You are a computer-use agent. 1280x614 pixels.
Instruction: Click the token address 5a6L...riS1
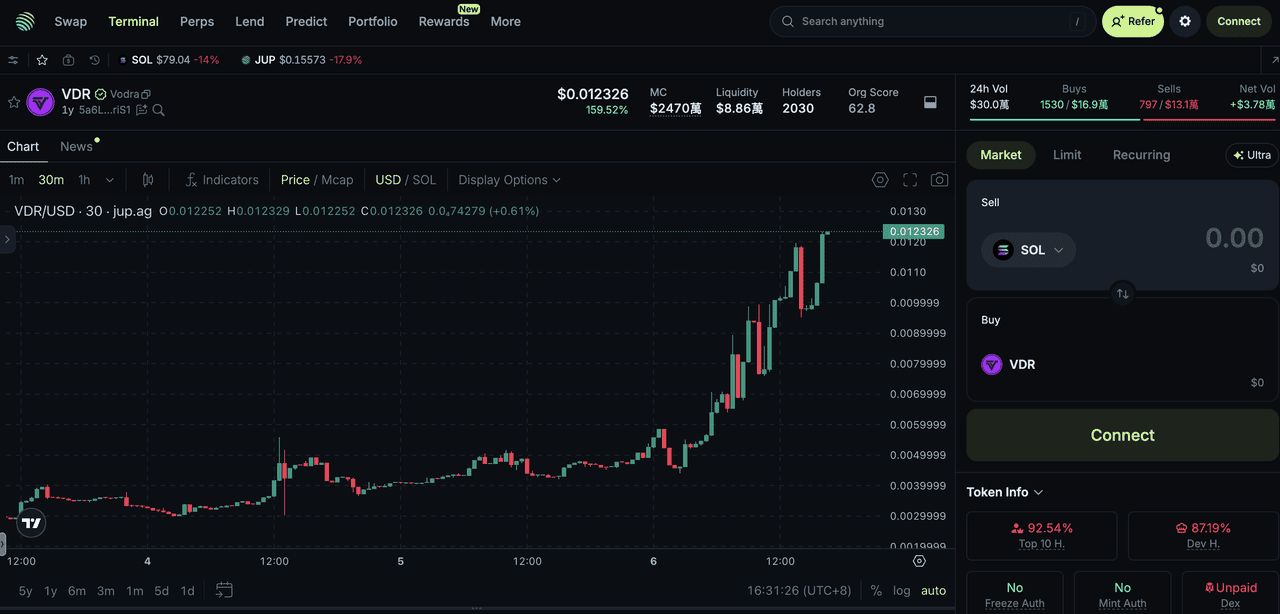[x=105, y=110]
